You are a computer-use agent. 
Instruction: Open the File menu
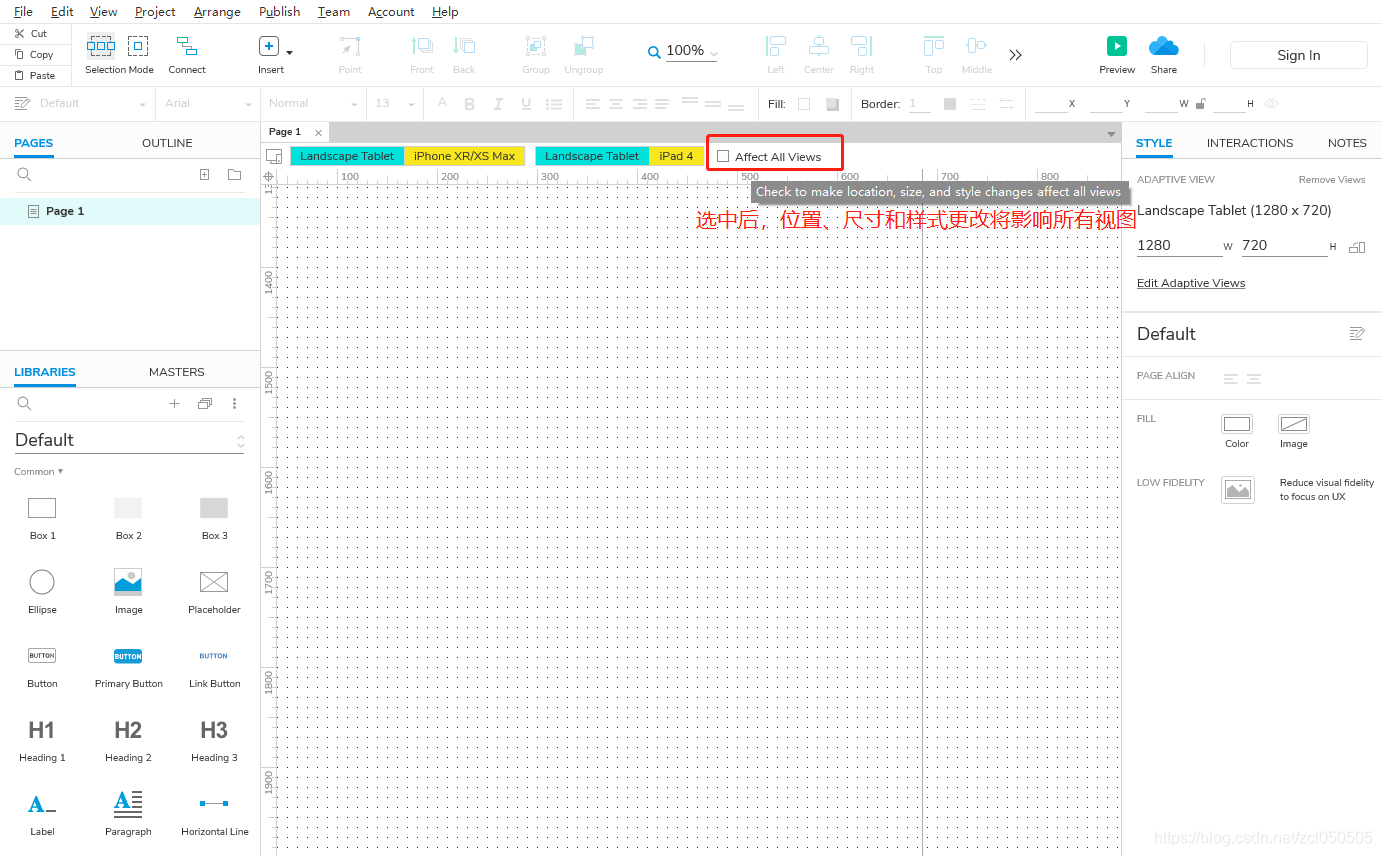click(23, 12)
